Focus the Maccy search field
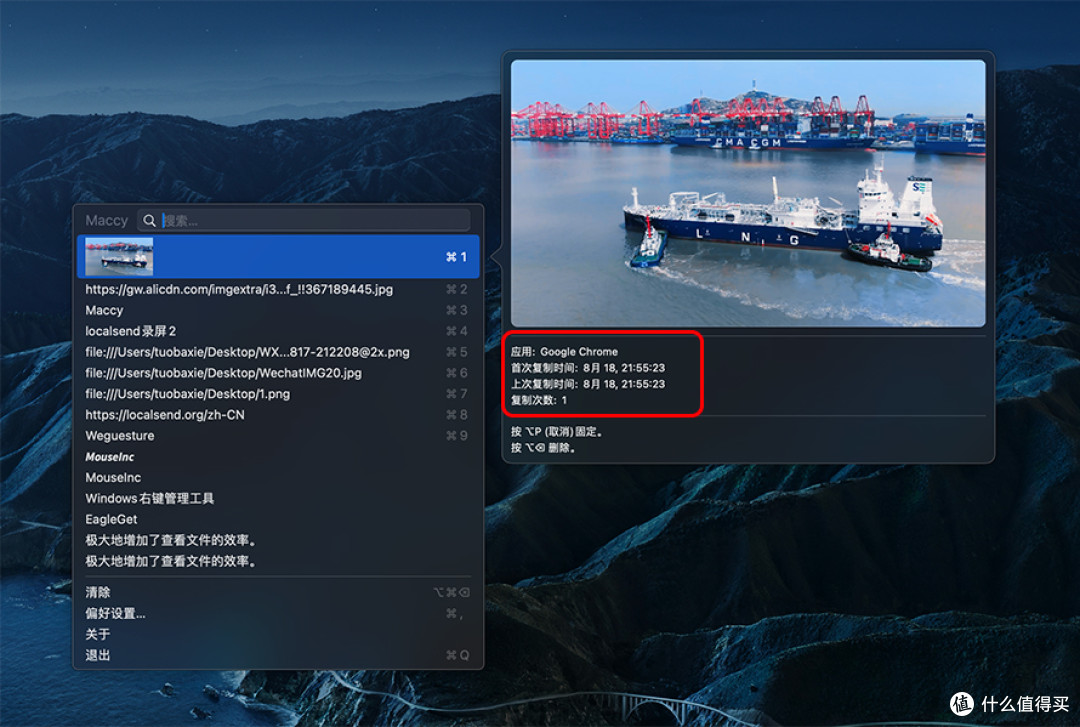 304,221
